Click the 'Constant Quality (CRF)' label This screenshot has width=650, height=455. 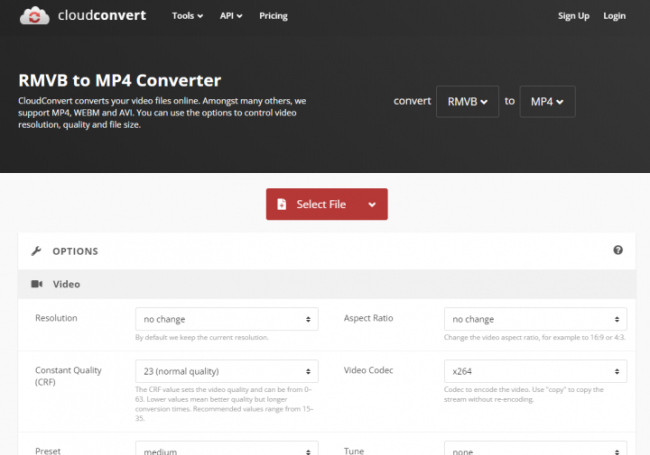click(68, 376)
